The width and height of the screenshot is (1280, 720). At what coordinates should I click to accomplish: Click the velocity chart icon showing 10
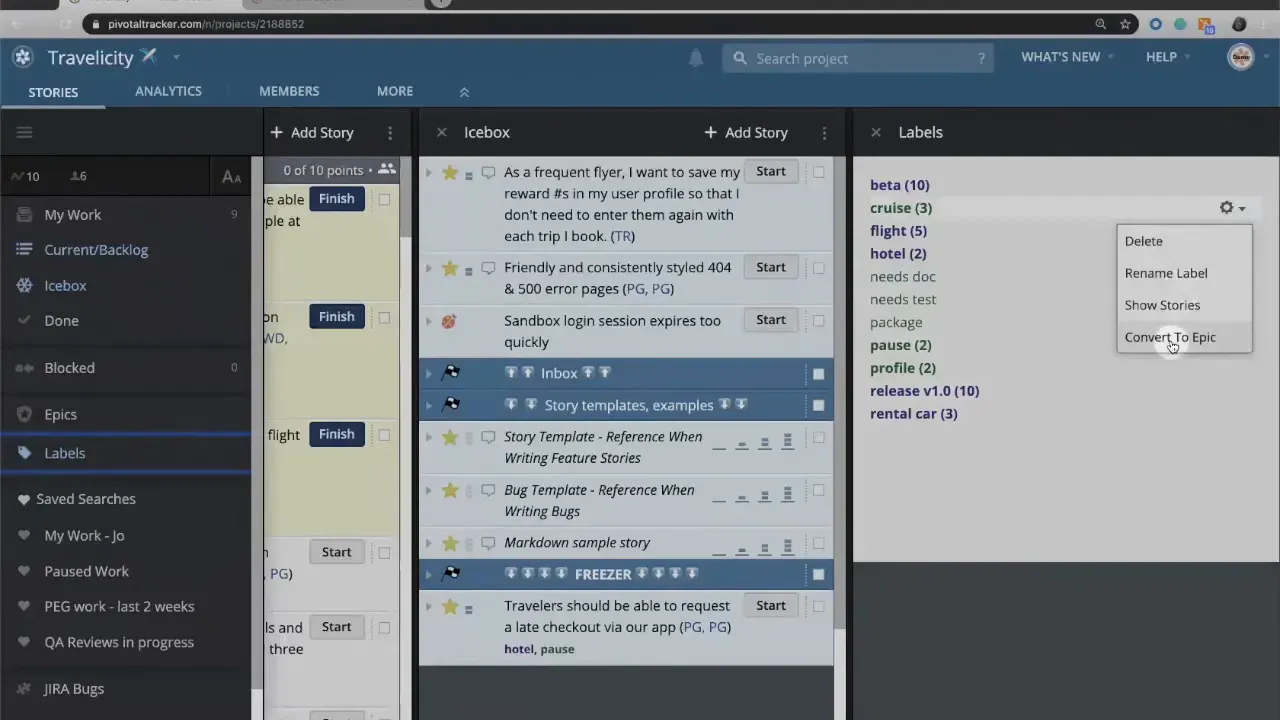pos(24,176)
